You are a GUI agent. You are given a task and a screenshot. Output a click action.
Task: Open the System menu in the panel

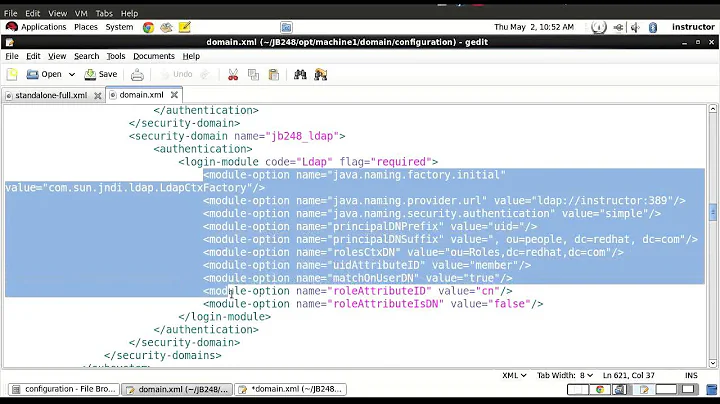click(x=119, y=27)
